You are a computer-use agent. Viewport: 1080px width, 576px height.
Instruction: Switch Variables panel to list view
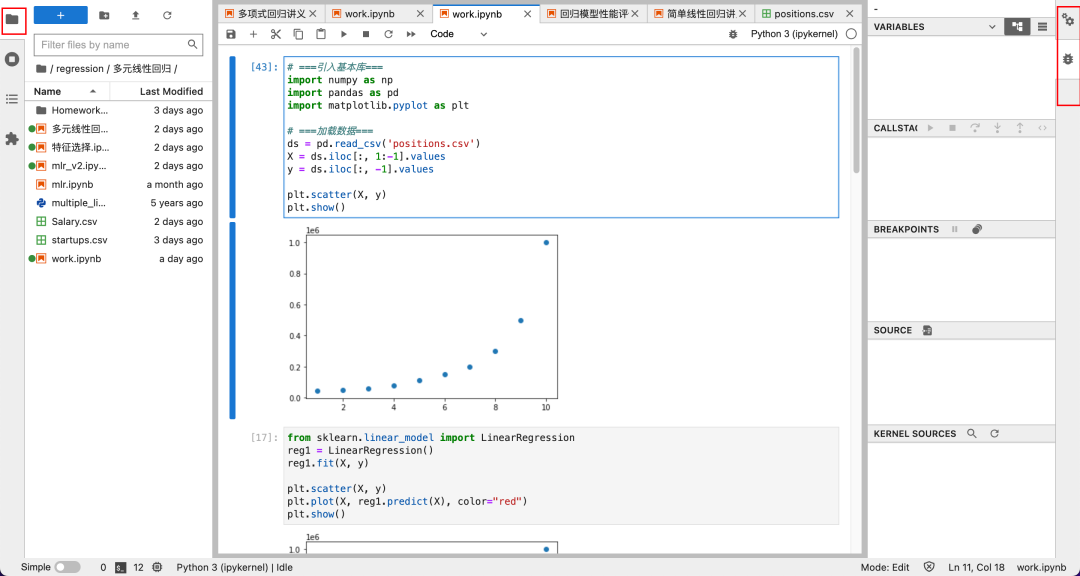1043,26
